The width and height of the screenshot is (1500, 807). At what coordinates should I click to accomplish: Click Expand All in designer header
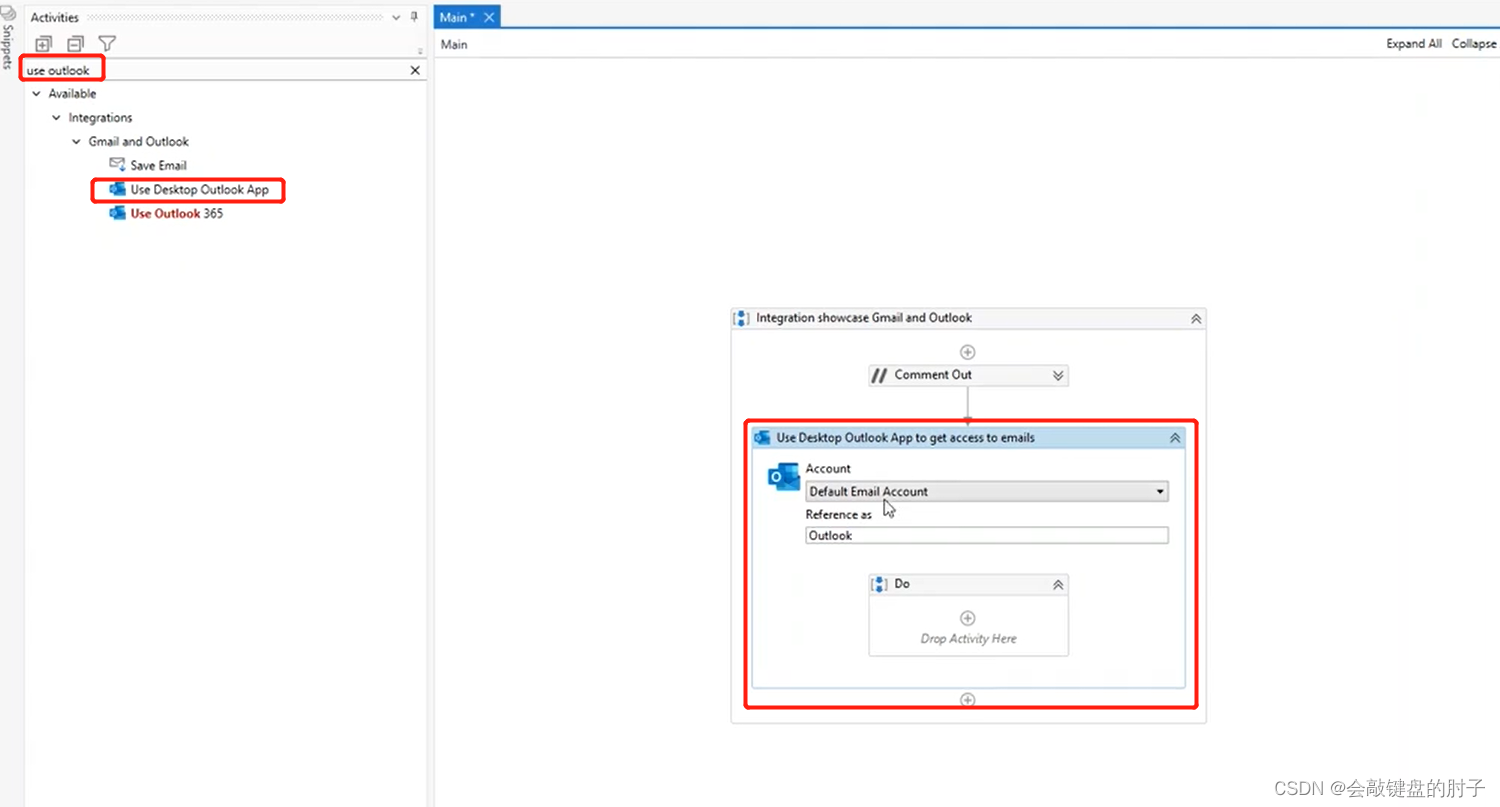coord(1414,44)
